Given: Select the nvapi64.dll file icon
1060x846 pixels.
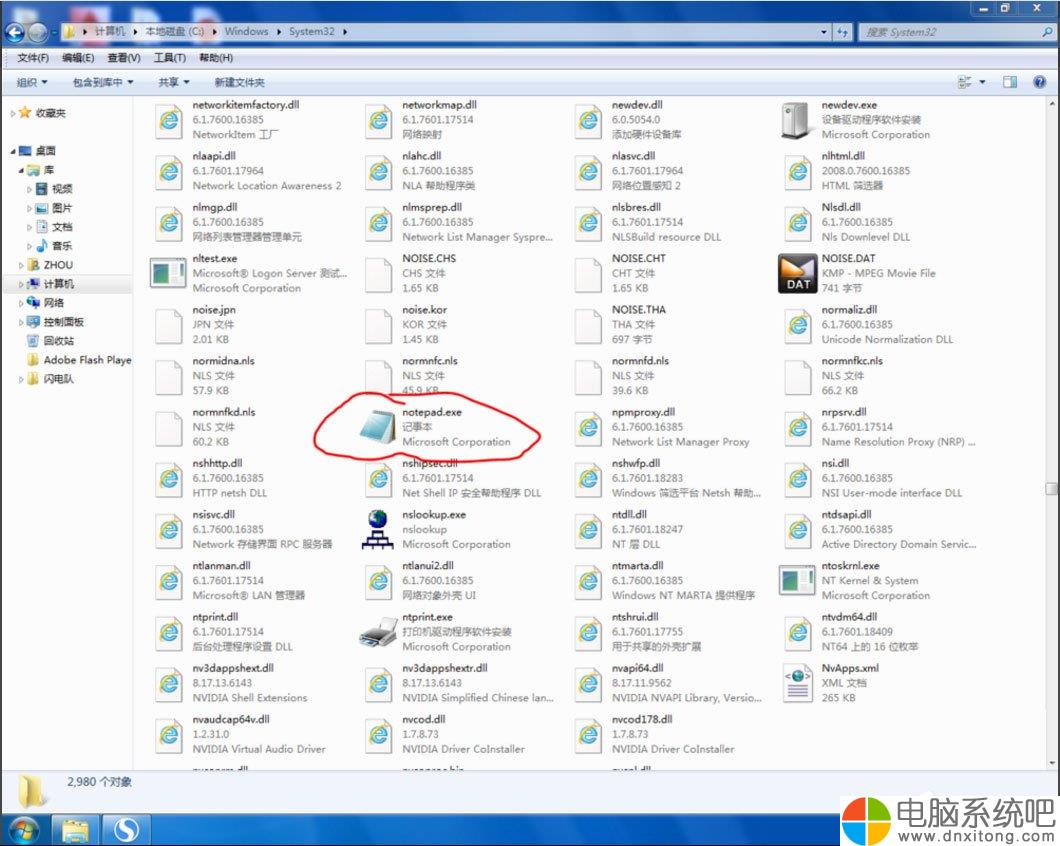Looking at the screenshot, I should click(x=588, y=683).
